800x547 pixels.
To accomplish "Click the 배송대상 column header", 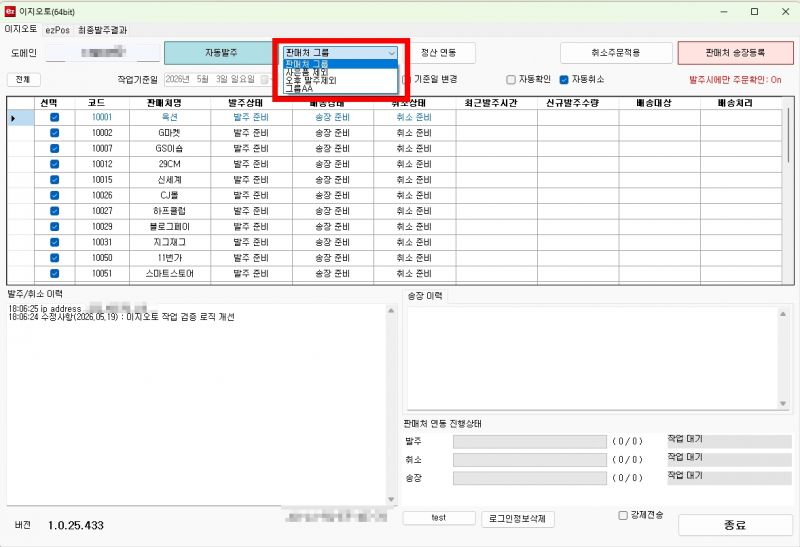I will click(660, 103).
